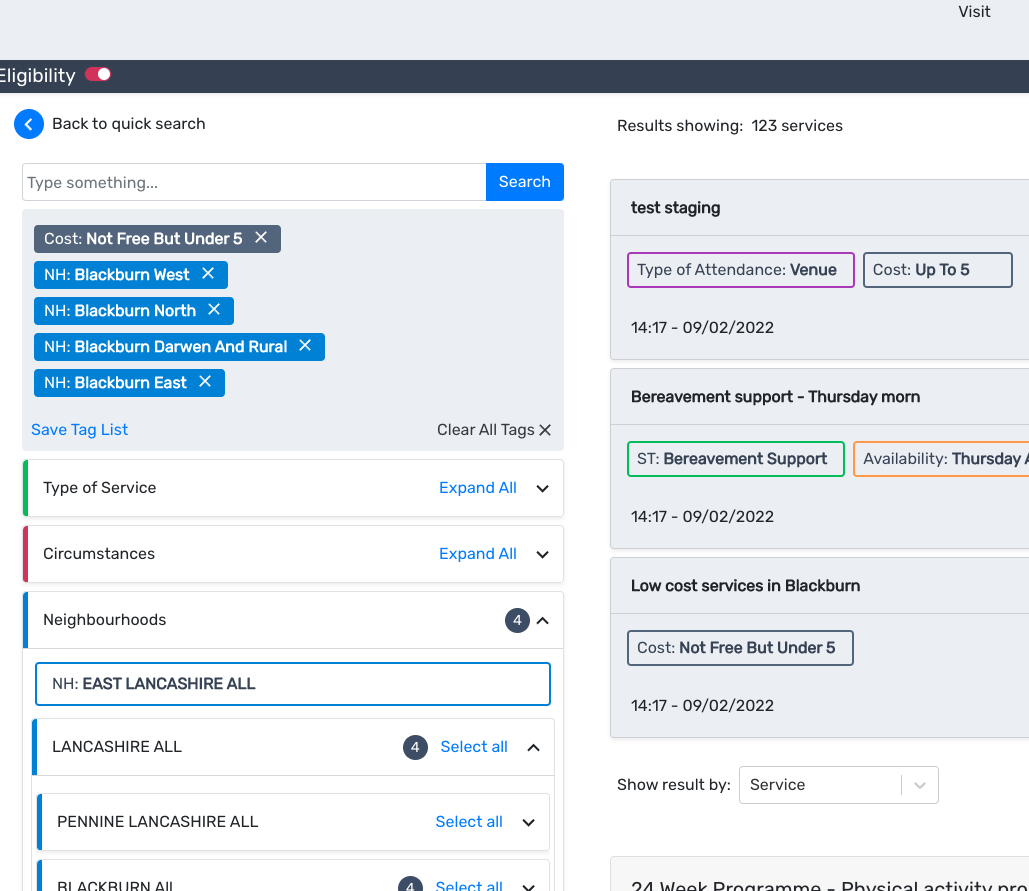
Task: Click the Save Tag List link
Action: (x=80, y=430)
